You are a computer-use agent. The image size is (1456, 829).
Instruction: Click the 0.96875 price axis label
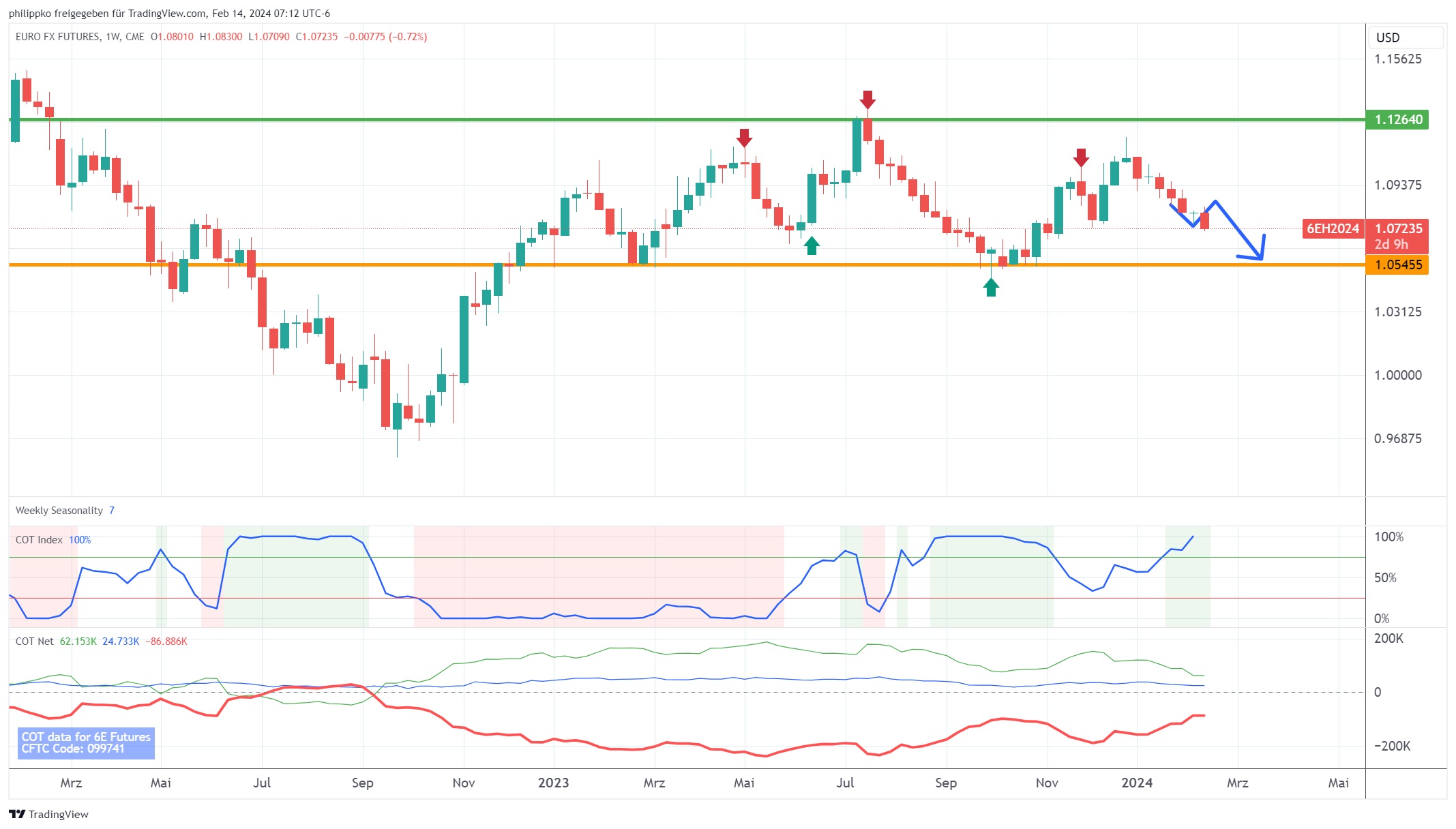coord(1397,438)
